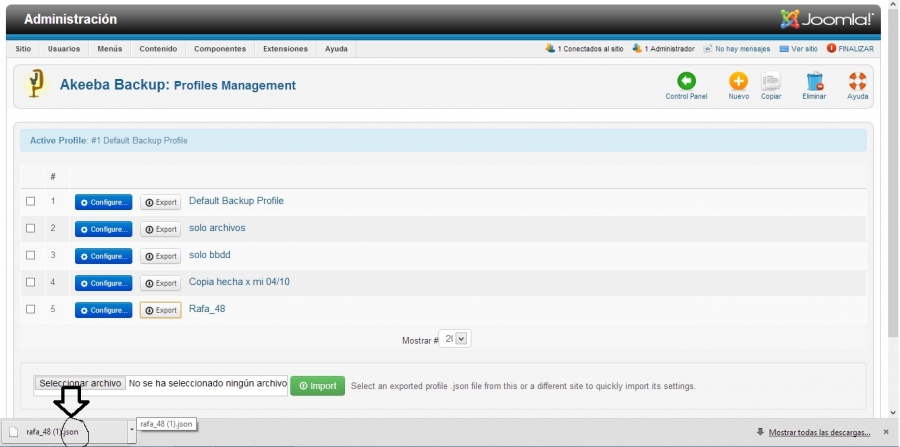Image resolution: width=900 pixels, height=447 pixels.
Task: Click Seleccionar archivo file chooser button
Action: click(80, 383)
